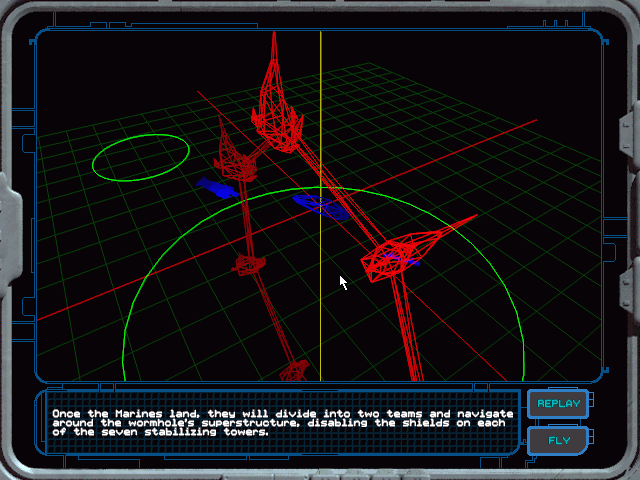Click the yellow vertical axis line
Screen dimensions: 640x480
pos(321,206)
